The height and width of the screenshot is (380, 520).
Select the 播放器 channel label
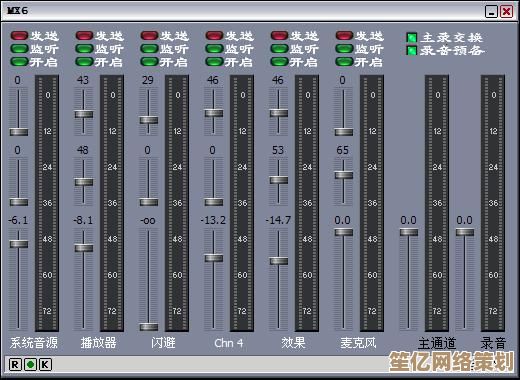click(98, 343)
